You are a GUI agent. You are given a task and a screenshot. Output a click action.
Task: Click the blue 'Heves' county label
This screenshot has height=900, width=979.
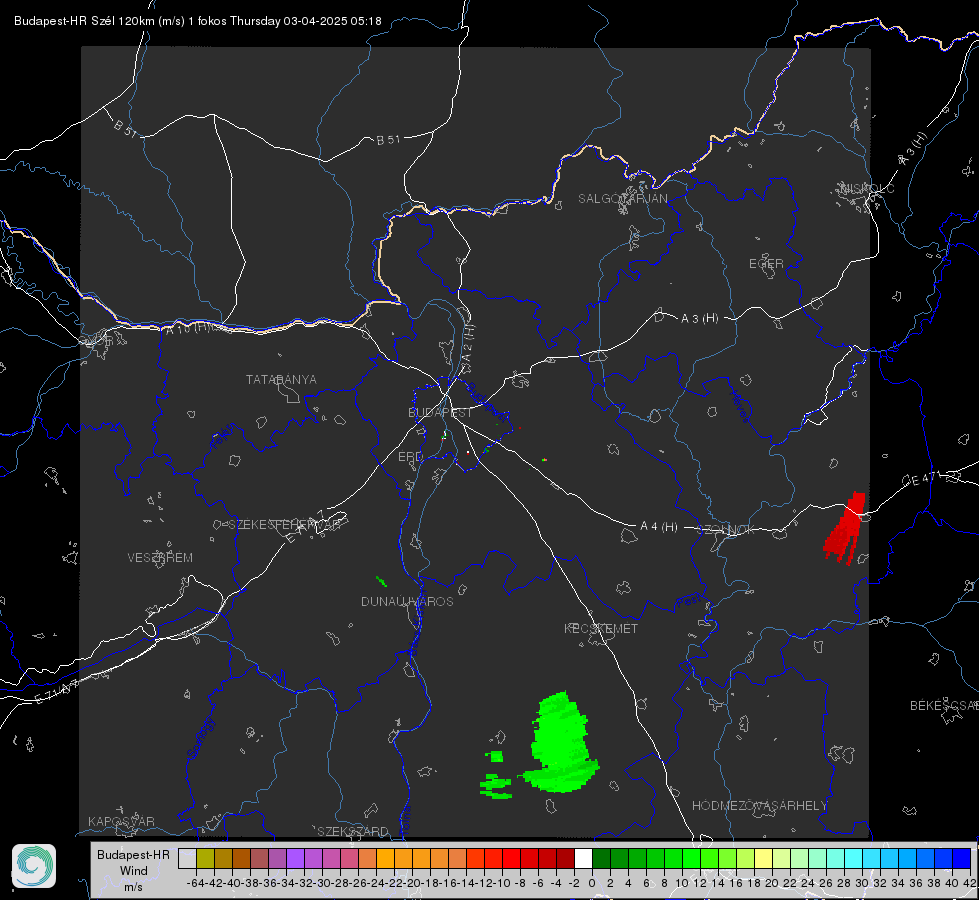[x=740, y=406]
